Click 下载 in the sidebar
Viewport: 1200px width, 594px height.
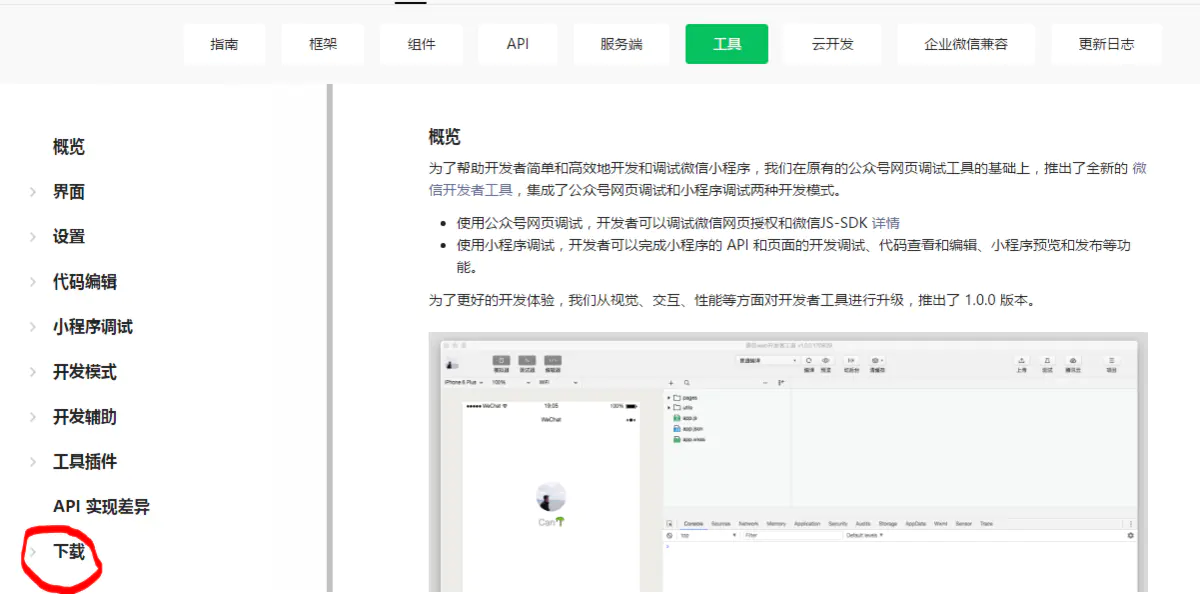[69, 552]
